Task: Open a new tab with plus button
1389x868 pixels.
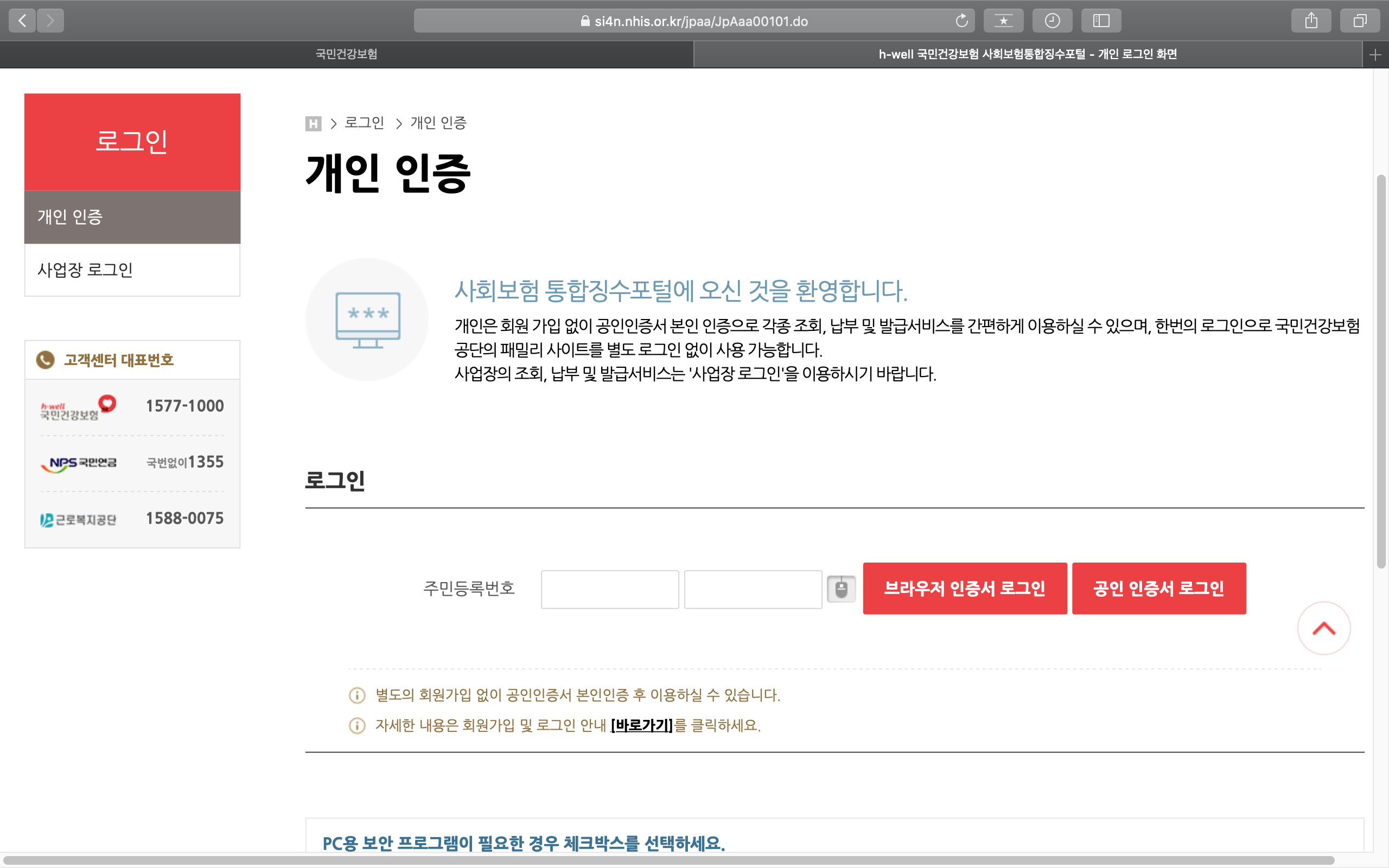Action: pyautogui.click(x=1375, y=55)
